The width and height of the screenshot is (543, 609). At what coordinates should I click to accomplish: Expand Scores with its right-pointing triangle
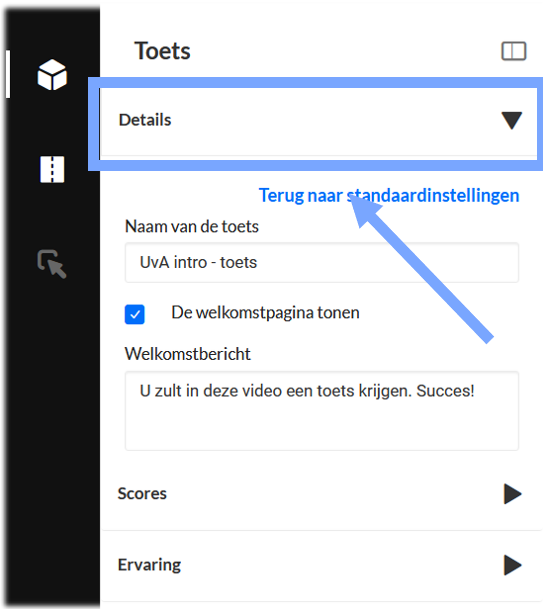pos(512,494)
